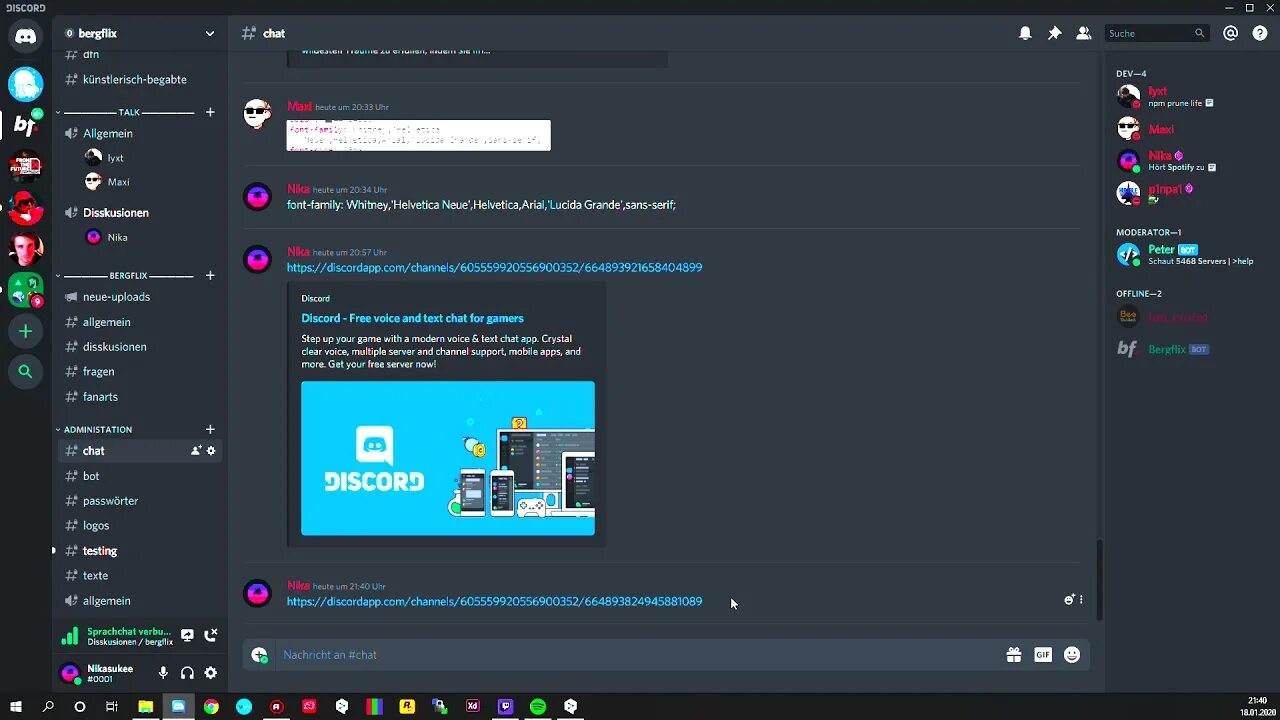The width and height of the screenshot is (1280, 720).
Task: Toggle the member list
Action: [x=1083, y=33]
